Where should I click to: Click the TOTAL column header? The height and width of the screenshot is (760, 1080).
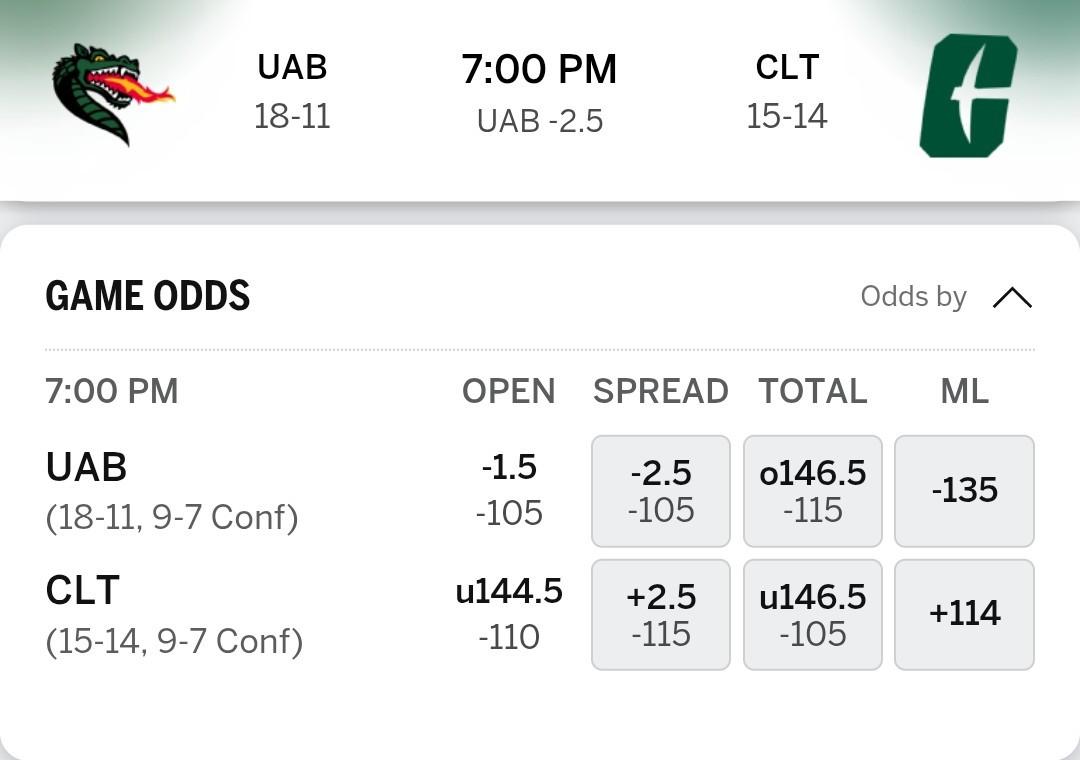pyautogui.click(x=813, y=391)
